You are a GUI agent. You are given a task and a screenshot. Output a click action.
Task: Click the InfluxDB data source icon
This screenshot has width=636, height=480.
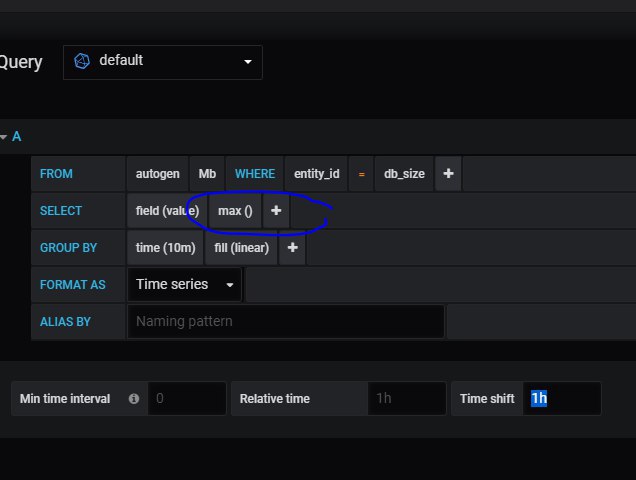click(x=82, y=61)
